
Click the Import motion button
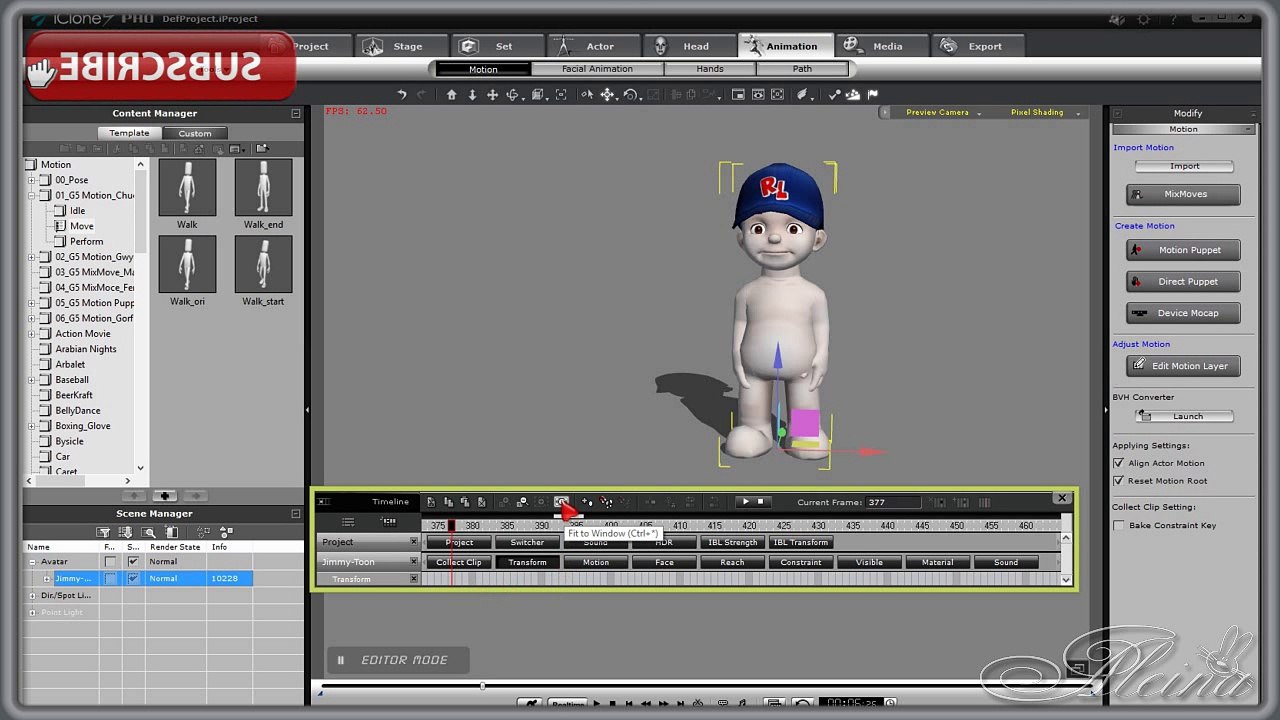point(1185,166)
